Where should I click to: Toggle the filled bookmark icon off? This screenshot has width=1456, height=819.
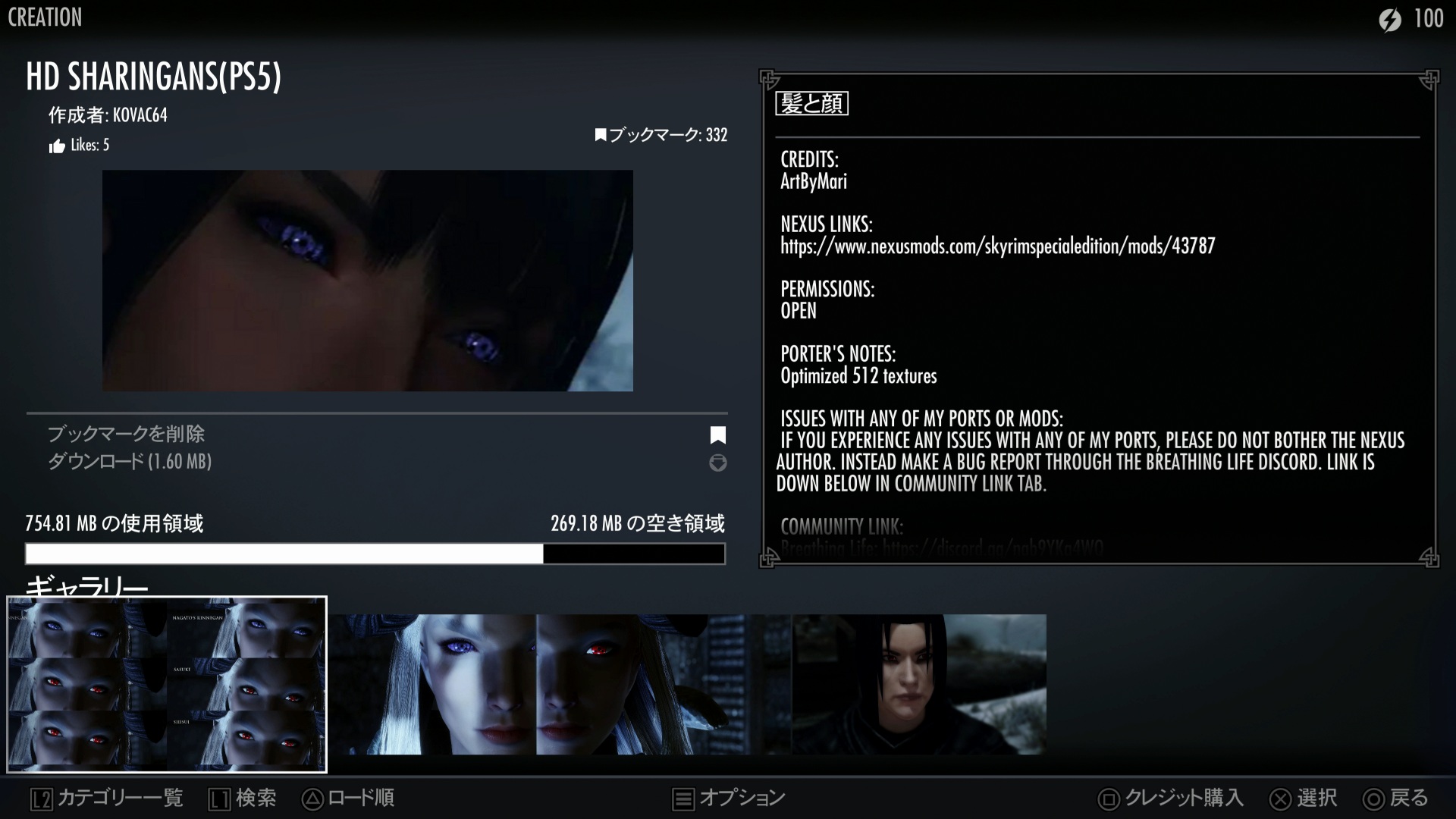tap(717, 435)
